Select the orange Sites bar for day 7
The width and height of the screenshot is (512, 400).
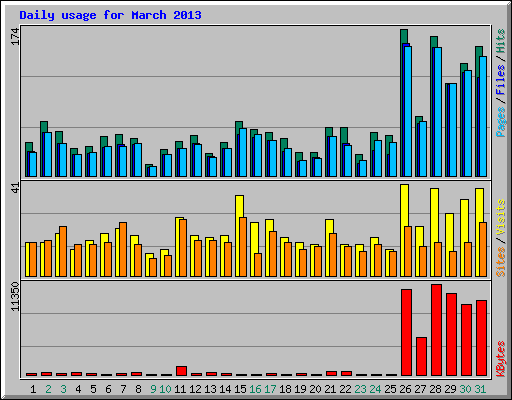[123, 249]
